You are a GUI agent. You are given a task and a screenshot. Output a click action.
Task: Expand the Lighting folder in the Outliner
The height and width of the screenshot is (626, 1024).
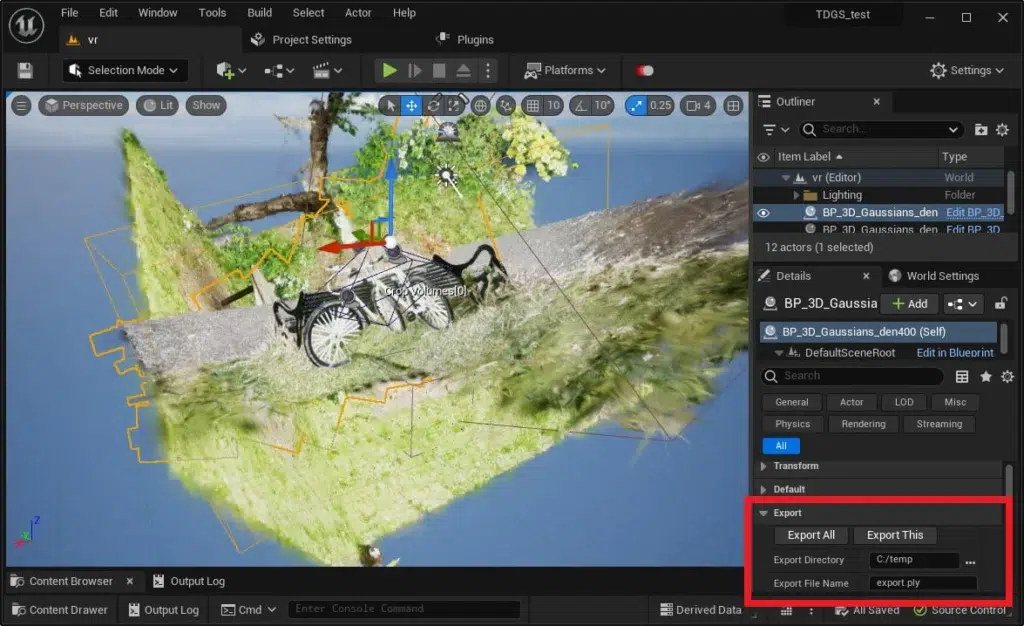(x=796, y=194)
